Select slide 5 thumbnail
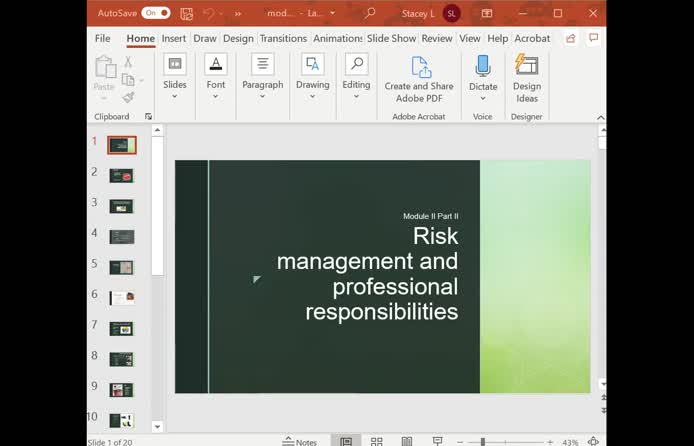 pyautogui.click(x=121, y=267)
